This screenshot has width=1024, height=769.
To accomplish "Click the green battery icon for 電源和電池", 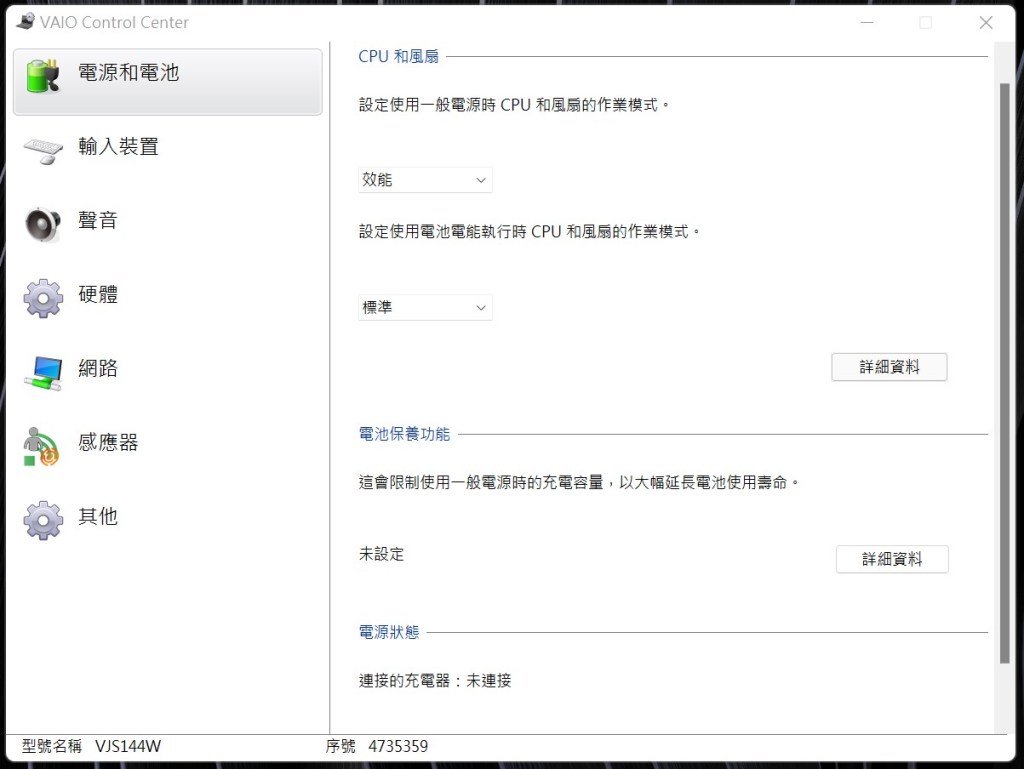I will (x=43, y=75).
